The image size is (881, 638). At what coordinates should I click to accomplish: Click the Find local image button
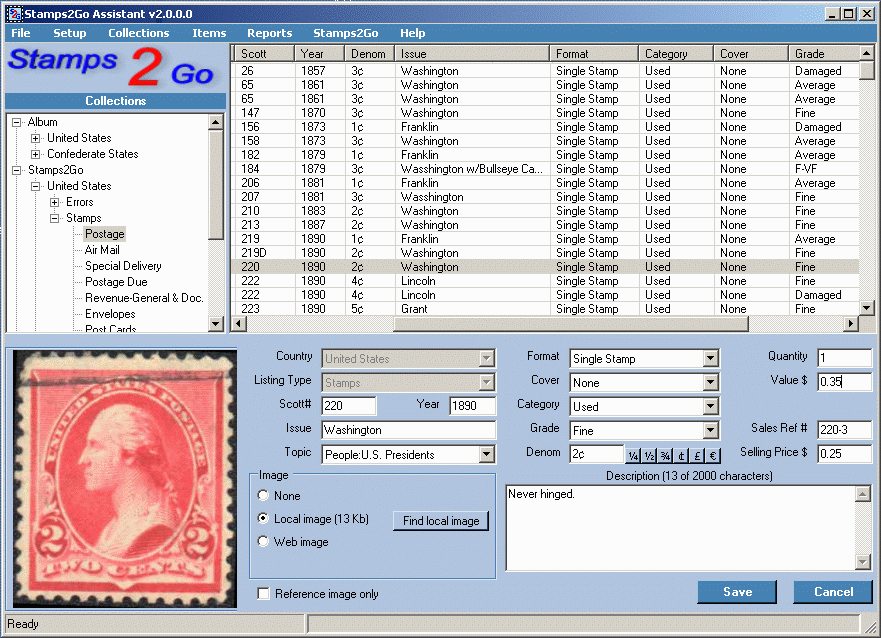click(441, 521)
